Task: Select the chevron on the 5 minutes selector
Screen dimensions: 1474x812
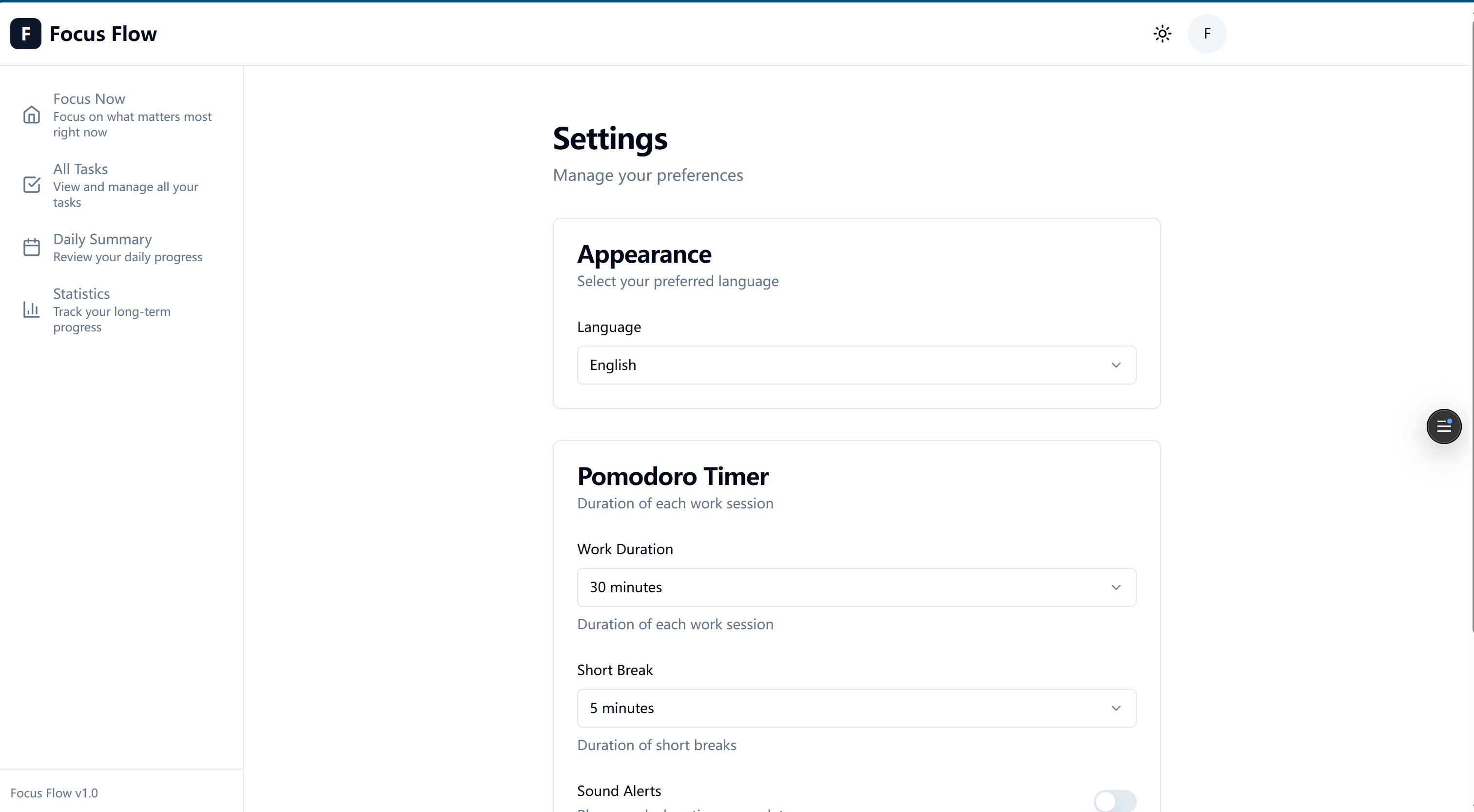Action: click(x=1116, y=708)
